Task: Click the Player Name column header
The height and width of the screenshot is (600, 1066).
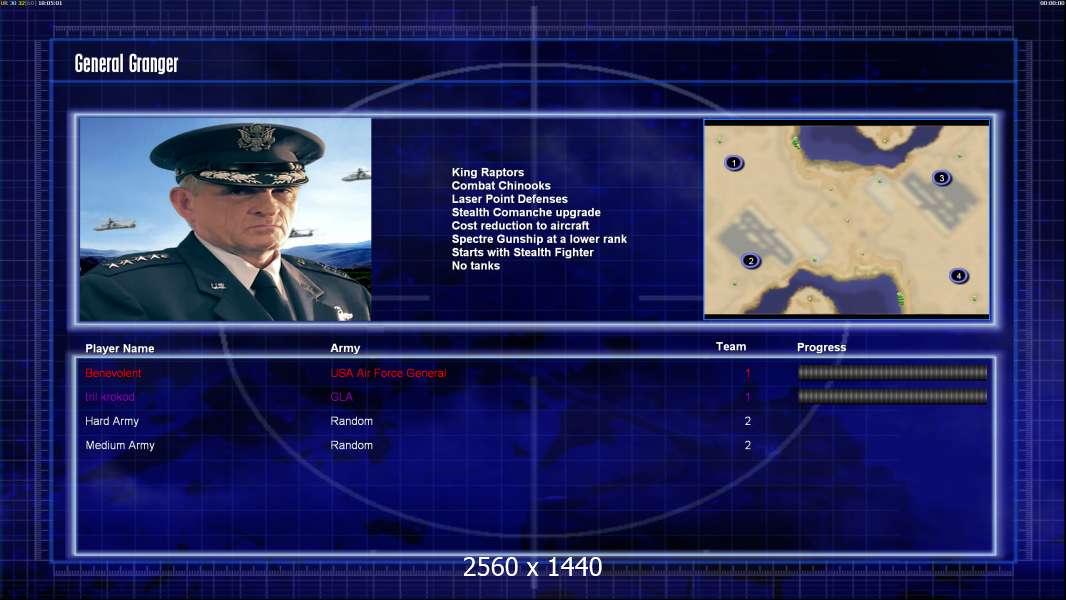Action: [x=120, y=349]
